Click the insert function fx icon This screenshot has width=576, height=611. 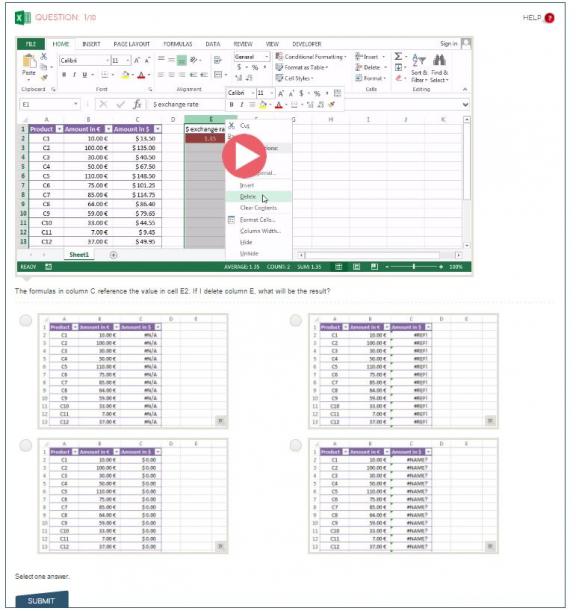137,104
